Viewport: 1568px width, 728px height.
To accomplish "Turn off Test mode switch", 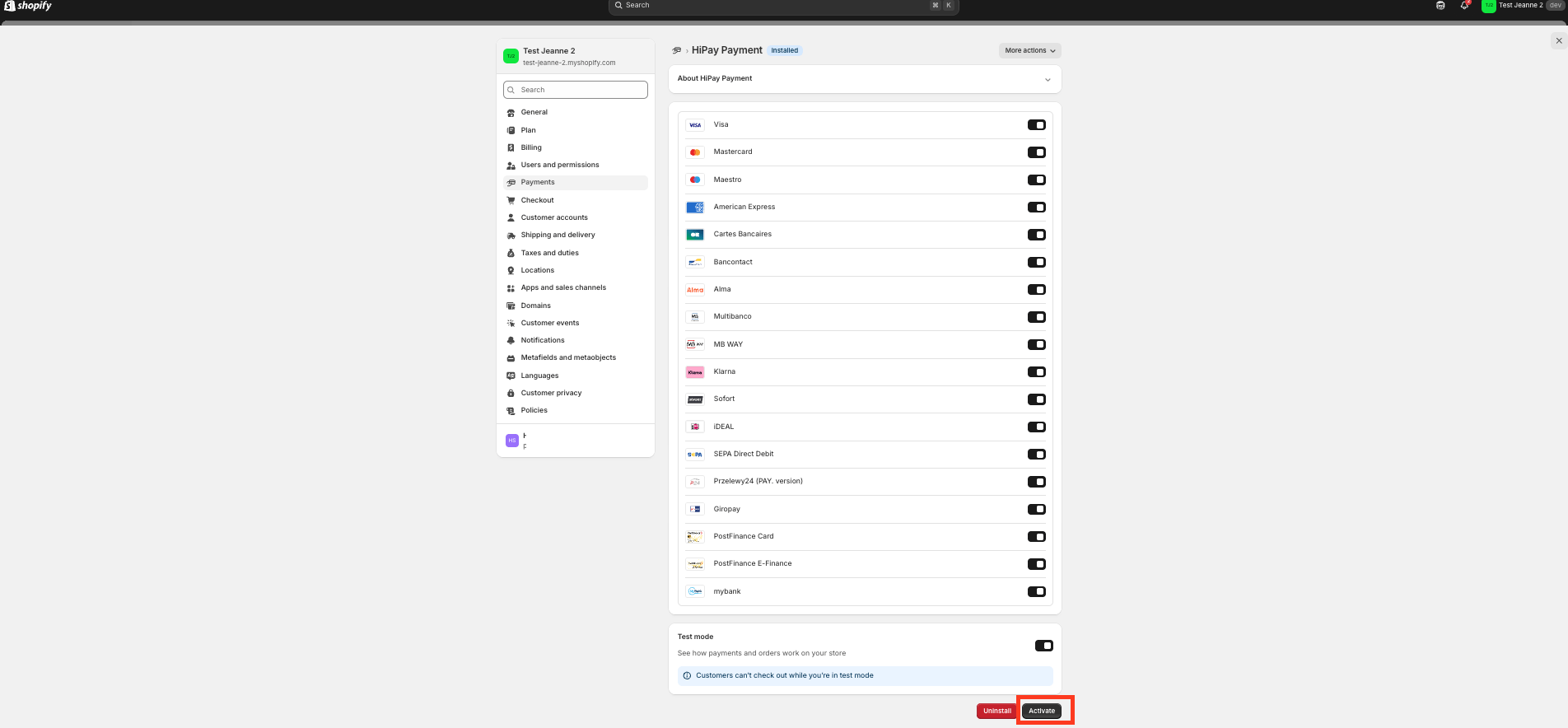I will (1043, 646).
